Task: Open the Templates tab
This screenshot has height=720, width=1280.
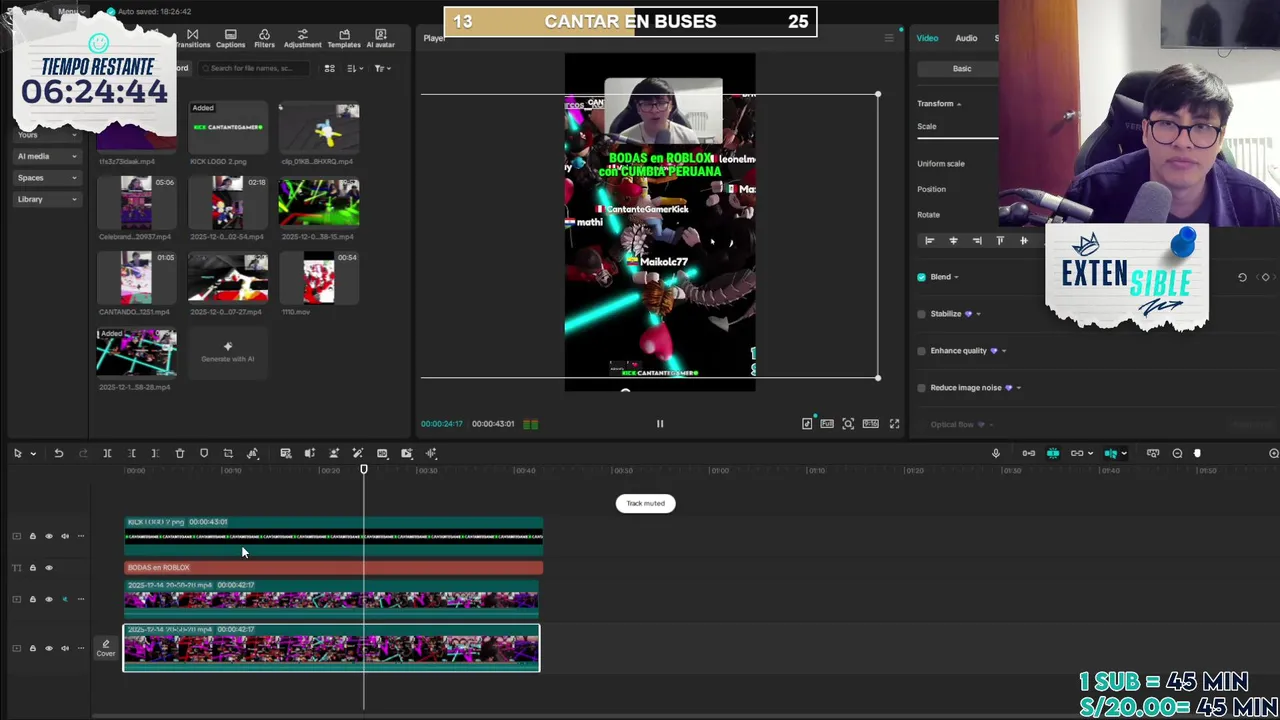Action: tap(344, 38)
